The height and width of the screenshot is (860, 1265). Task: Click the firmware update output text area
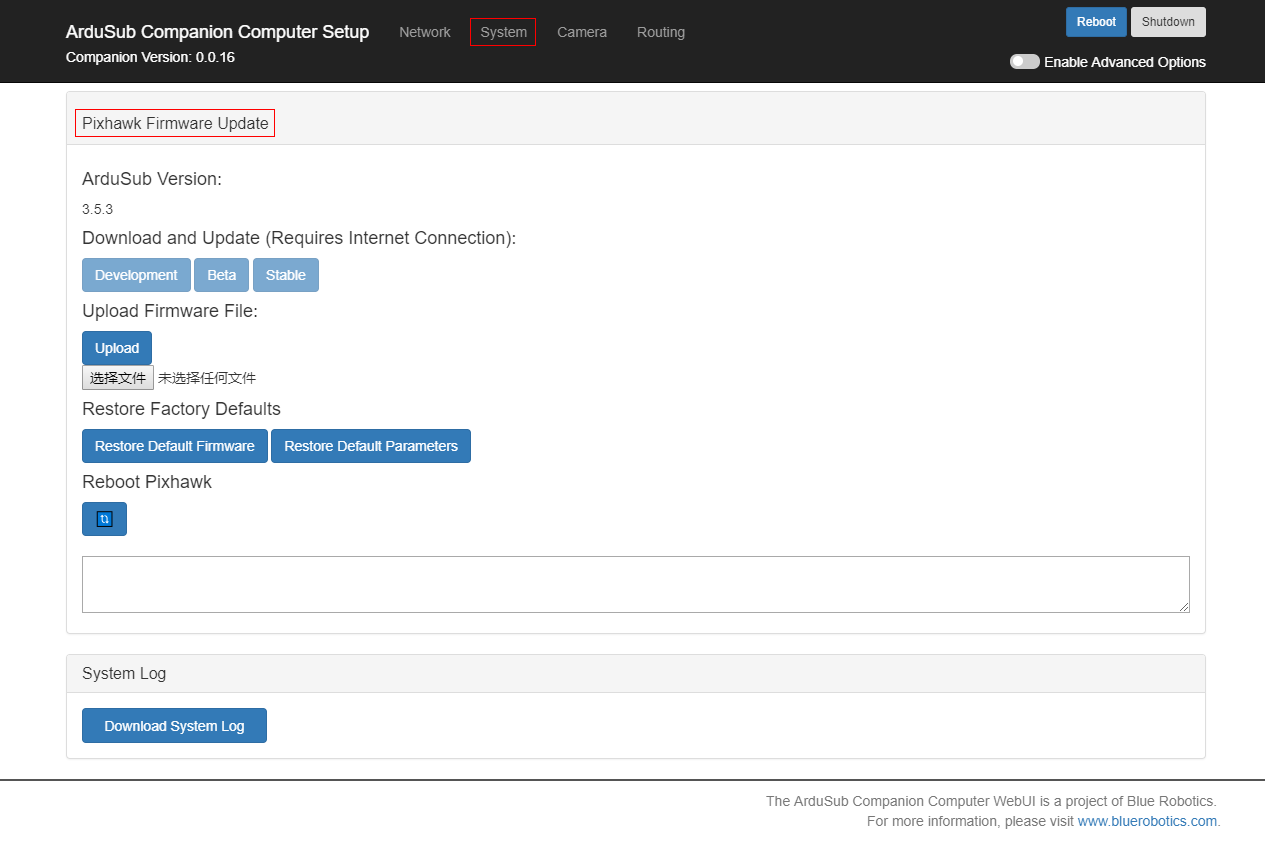[635, 584]
